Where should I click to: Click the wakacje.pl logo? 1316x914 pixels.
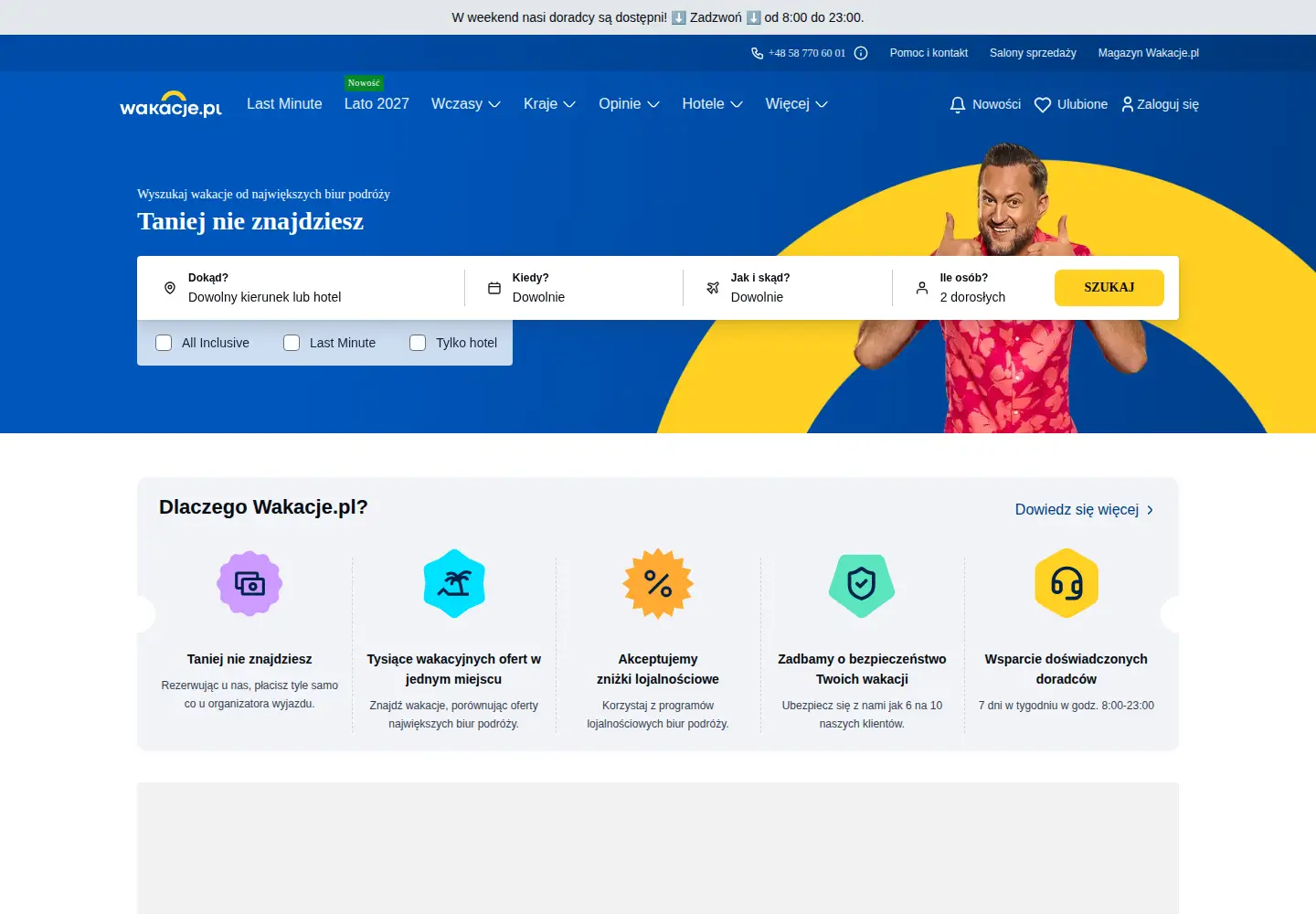coord(171,104)
